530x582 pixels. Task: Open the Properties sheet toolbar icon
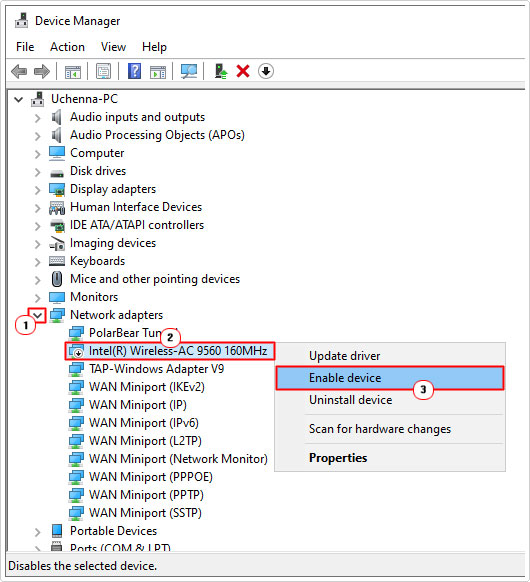click(104, 71)
